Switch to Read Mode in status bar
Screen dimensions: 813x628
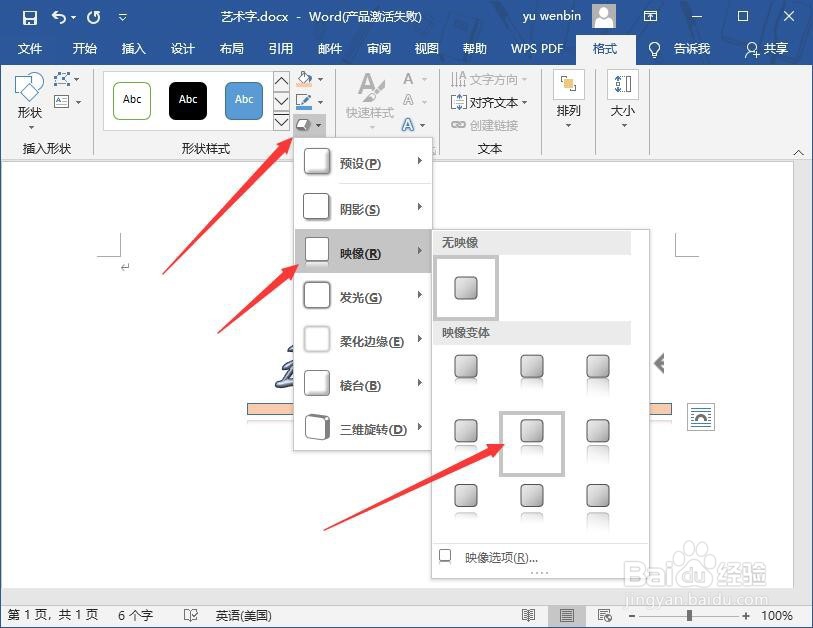530,615
